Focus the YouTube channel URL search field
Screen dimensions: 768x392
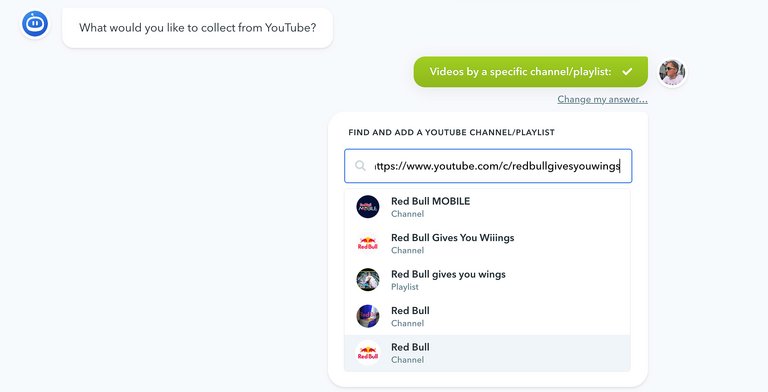pos(488,166)
